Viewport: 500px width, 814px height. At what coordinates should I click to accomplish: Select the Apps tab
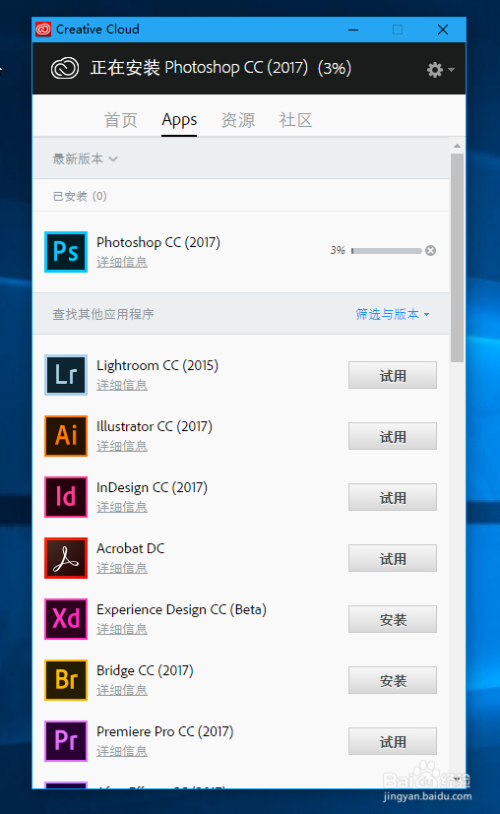[179, 120]
